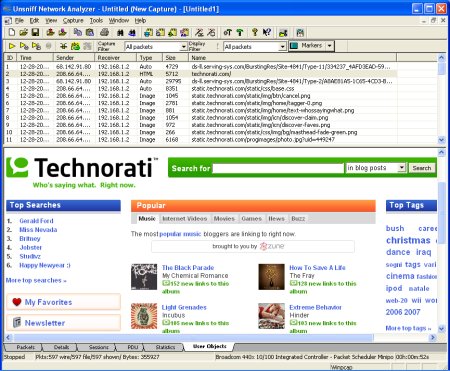Select the Games popular tab
450x371 pixels.
(251, 219)
